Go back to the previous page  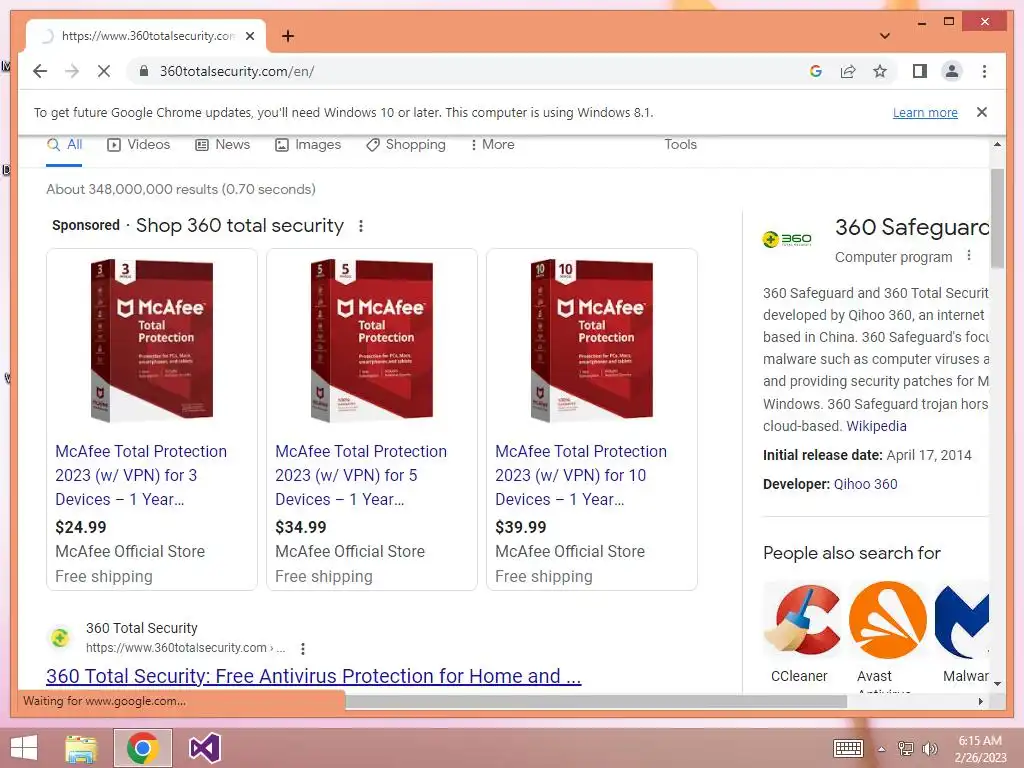pyautogui.click(x=40, y=71)
